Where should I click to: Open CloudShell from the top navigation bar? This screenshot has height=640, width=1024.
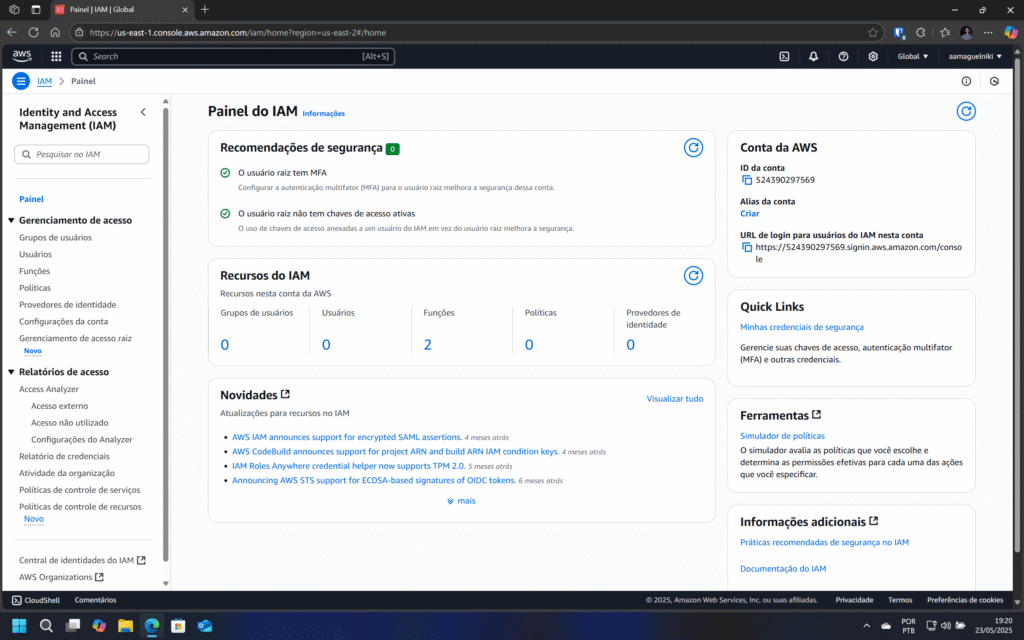point(784,57)
